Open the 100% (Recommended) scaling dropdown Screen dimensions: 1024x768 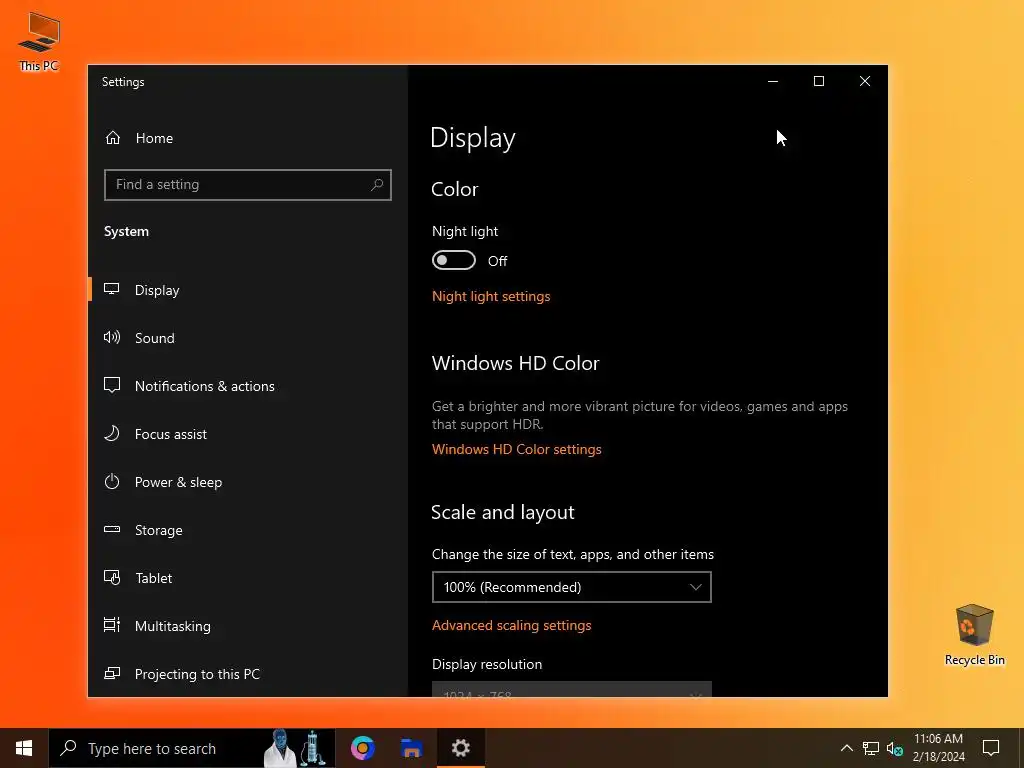pyautogui.click(x=571, y=587)
